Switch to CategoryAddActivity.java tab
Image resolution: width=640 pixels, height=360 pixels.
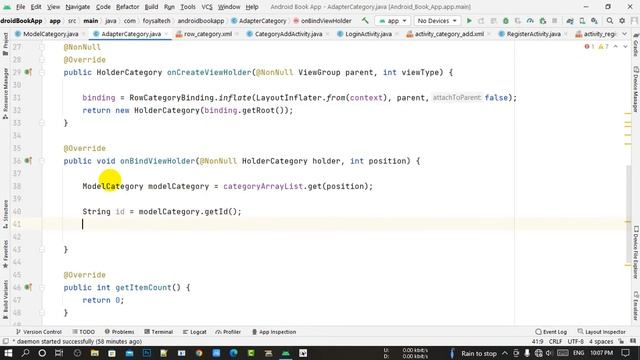[288, 34]
